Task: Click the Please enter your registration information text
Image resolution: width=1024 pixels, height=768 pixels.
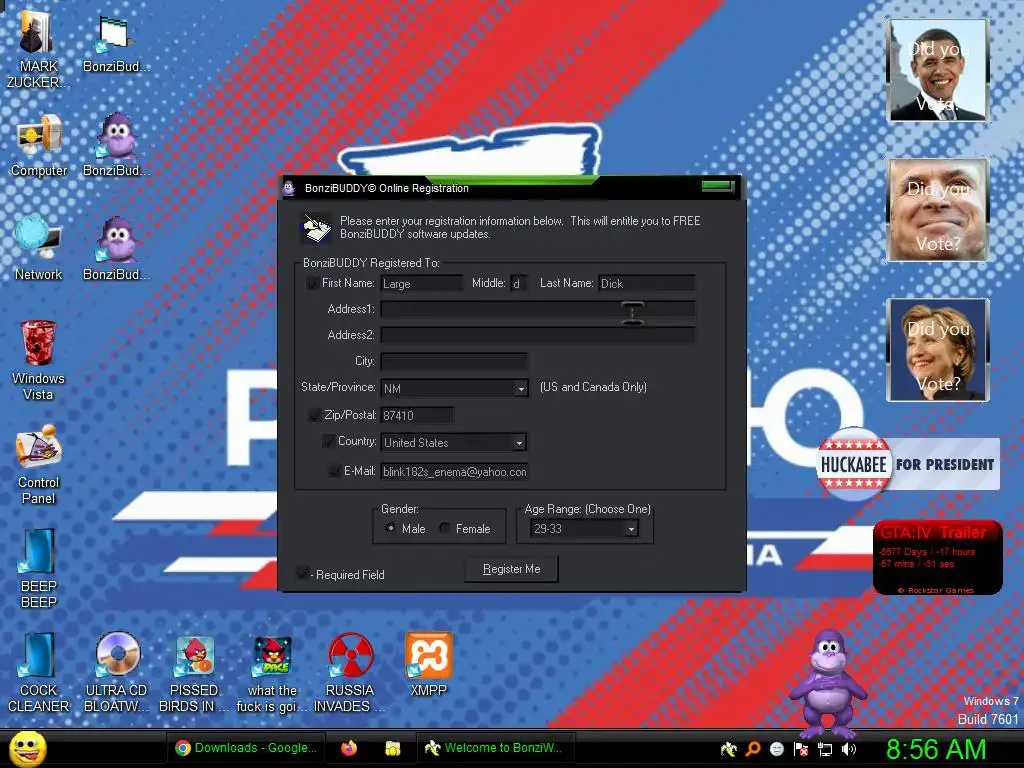Action: (520, 227)
